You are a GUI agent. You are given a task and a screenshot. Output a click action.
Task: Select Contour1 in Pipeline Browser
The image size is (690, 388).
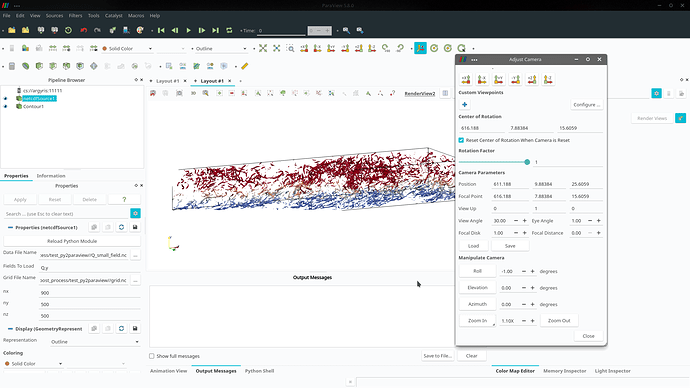click(33, 106)
